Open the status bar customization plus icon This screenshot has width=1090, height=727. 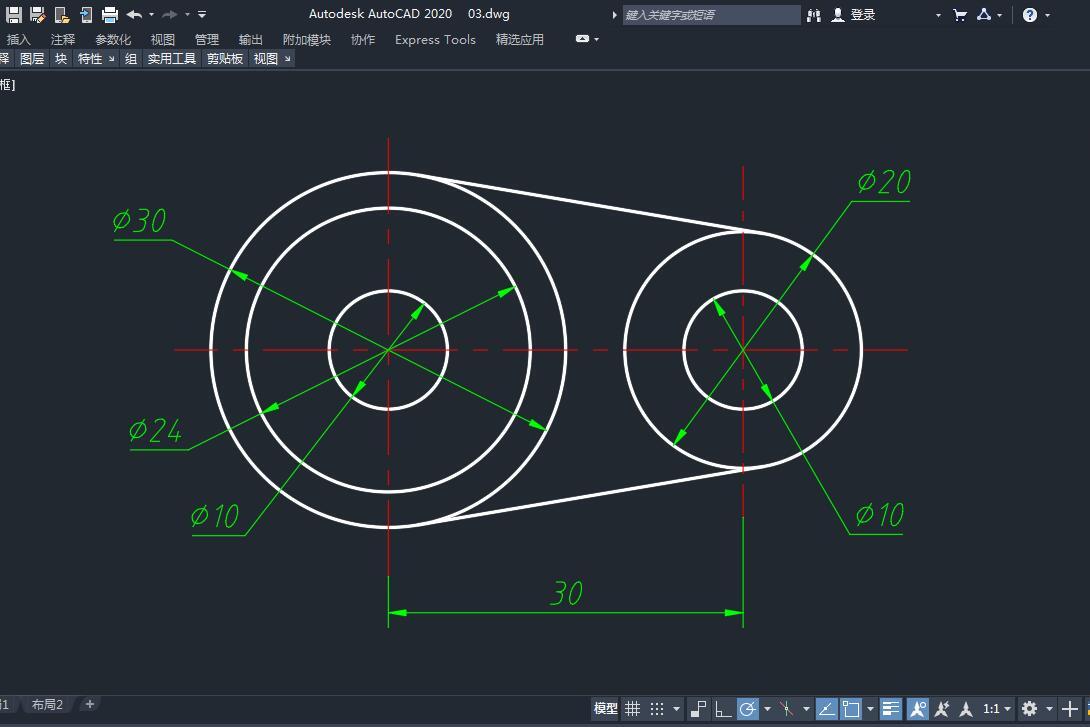[1070, 709]
